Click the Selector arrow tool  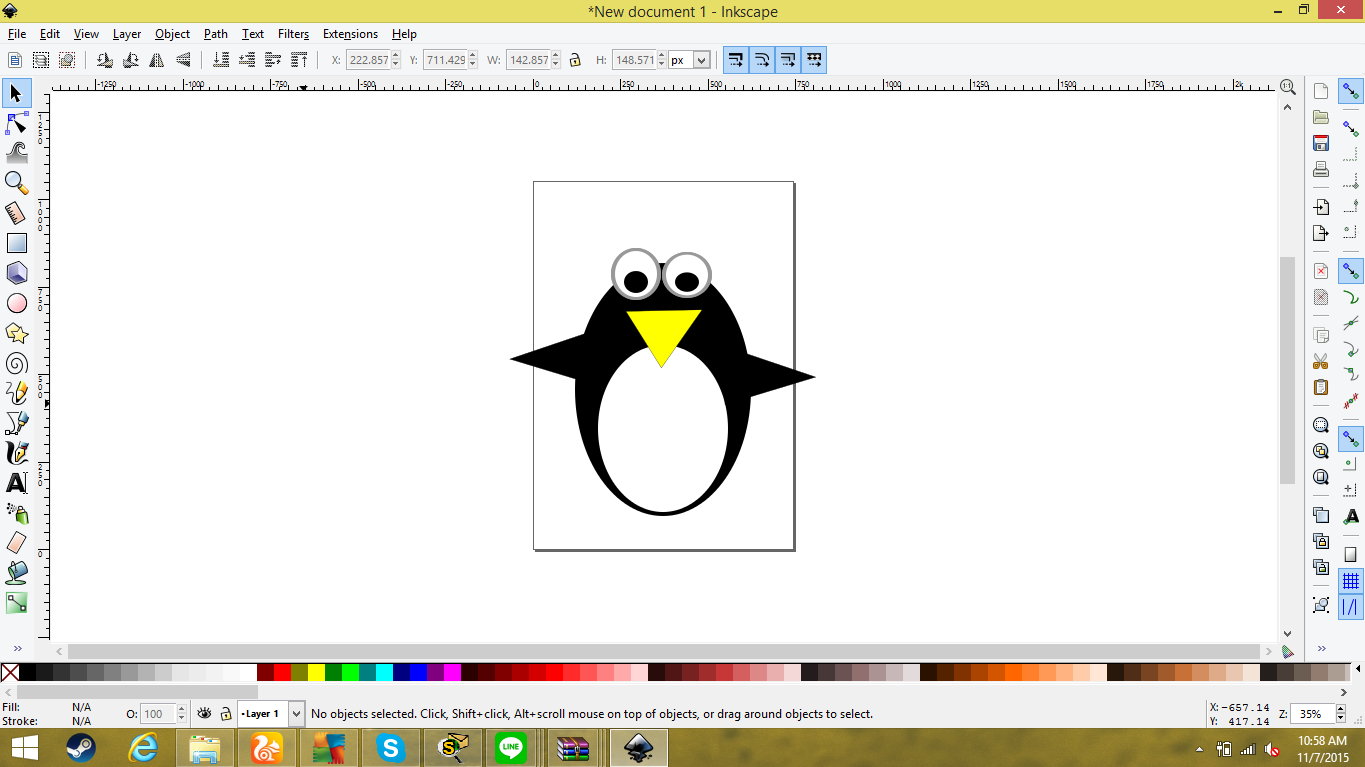click(x=17, y=94)
